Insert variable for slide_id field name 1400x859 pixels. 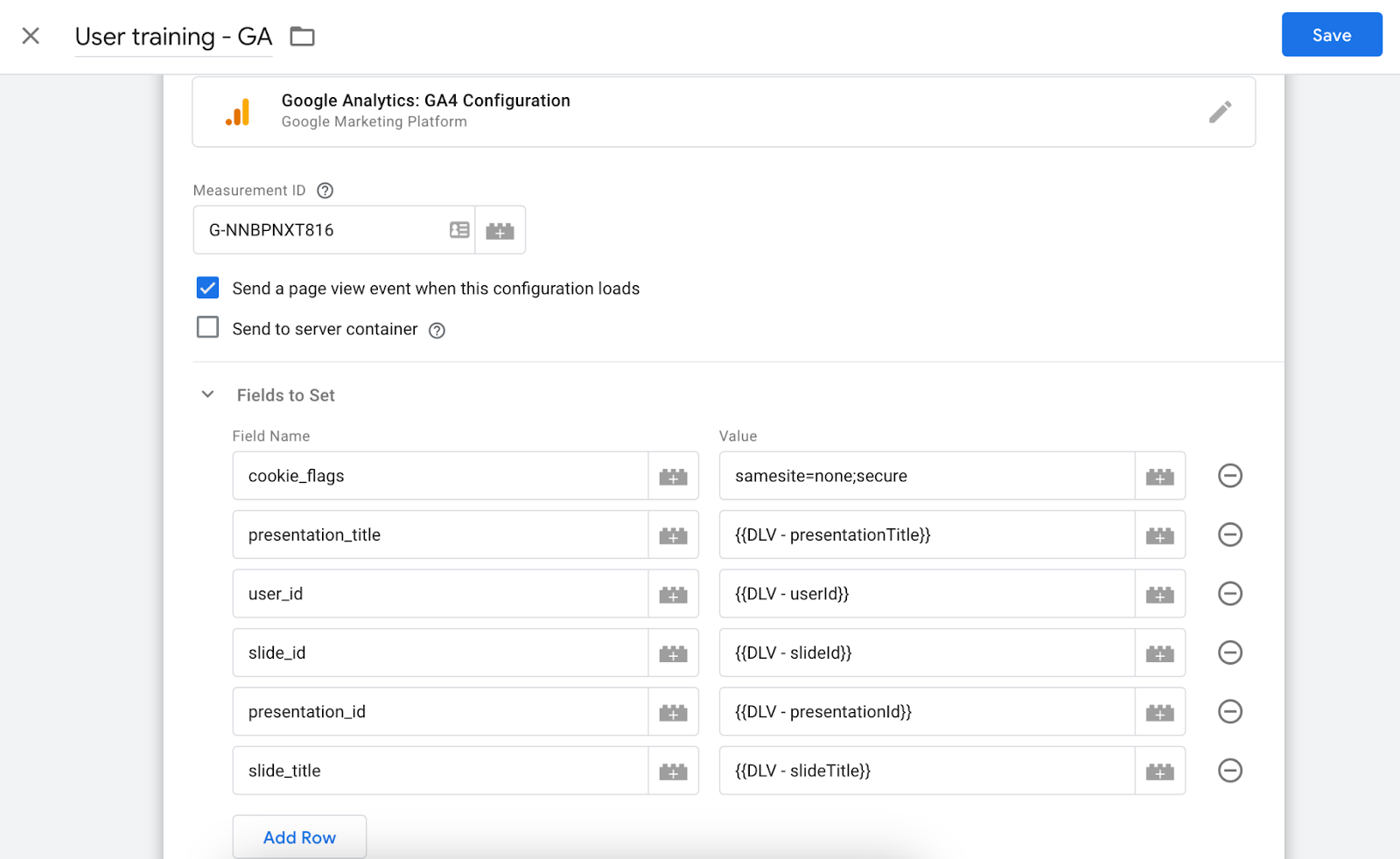[673, 653]
